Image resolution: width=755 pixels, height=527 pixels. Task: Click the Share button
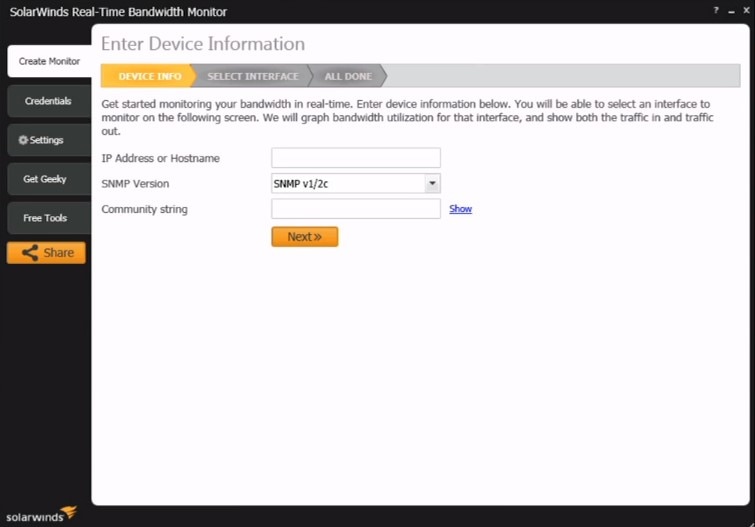(x=46, y=253)
